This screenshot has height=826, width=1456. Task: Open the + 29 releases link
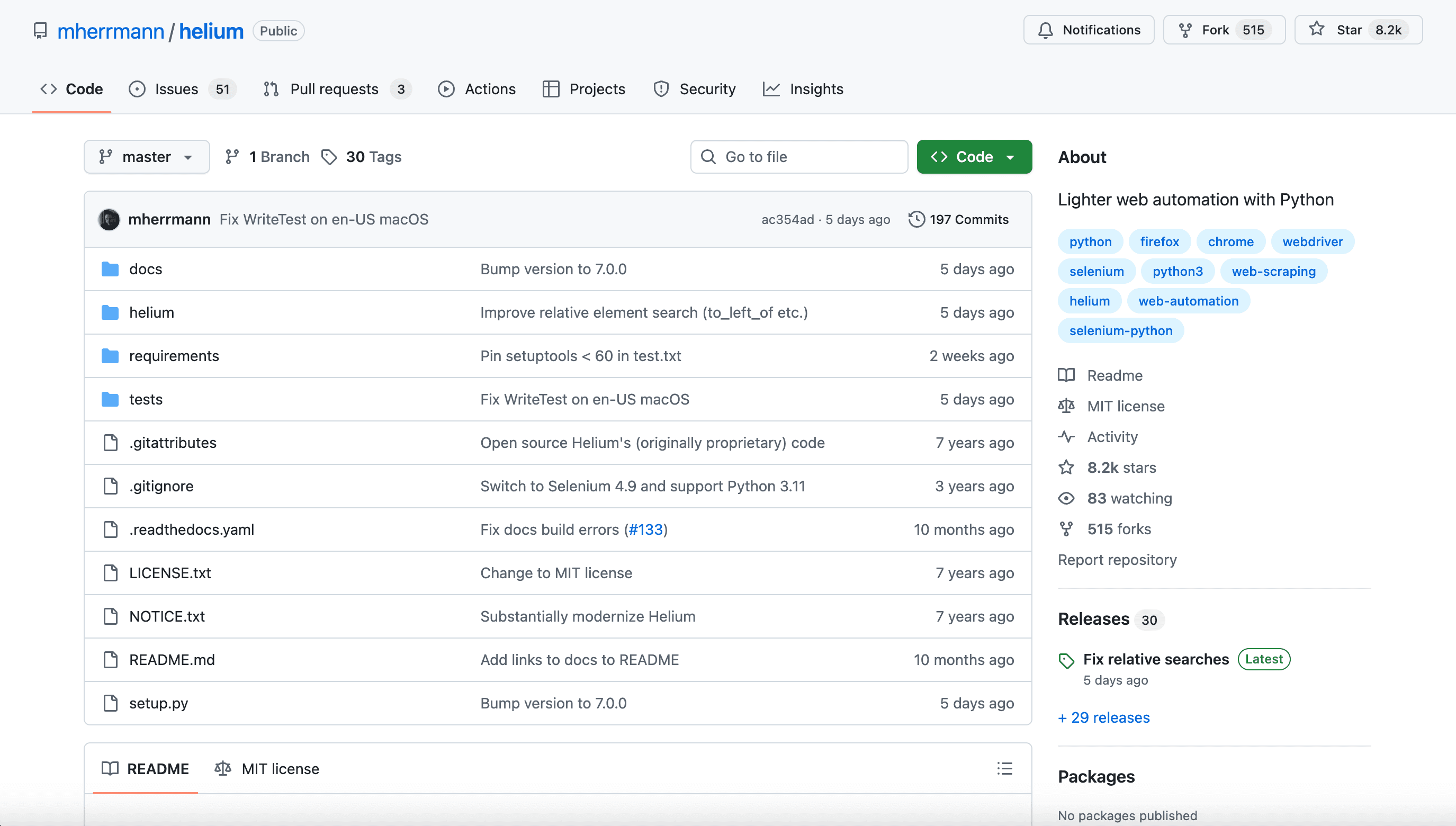pyautogui.click(x=1103, y=717)
